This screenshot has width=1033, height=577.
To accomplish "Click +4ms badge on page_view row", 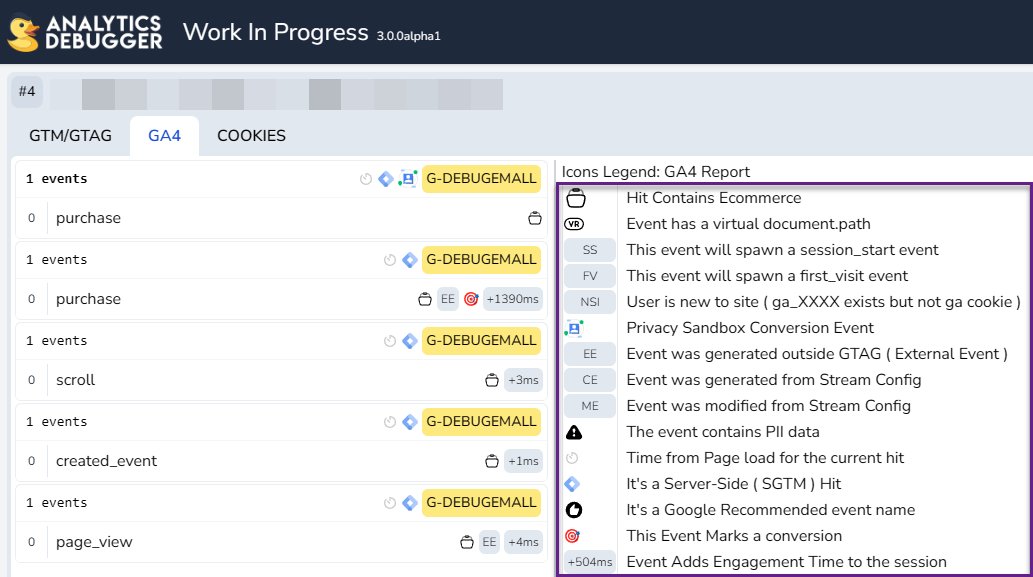I will (x=523, y=542).
